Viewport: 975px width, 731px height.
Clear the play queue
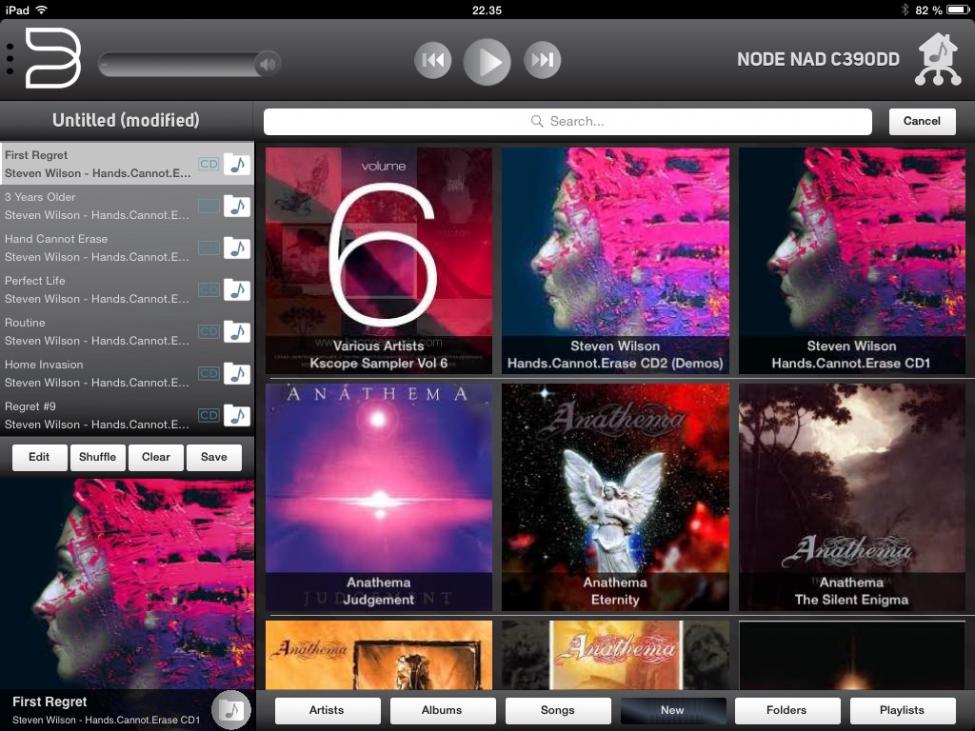[155, 457]
